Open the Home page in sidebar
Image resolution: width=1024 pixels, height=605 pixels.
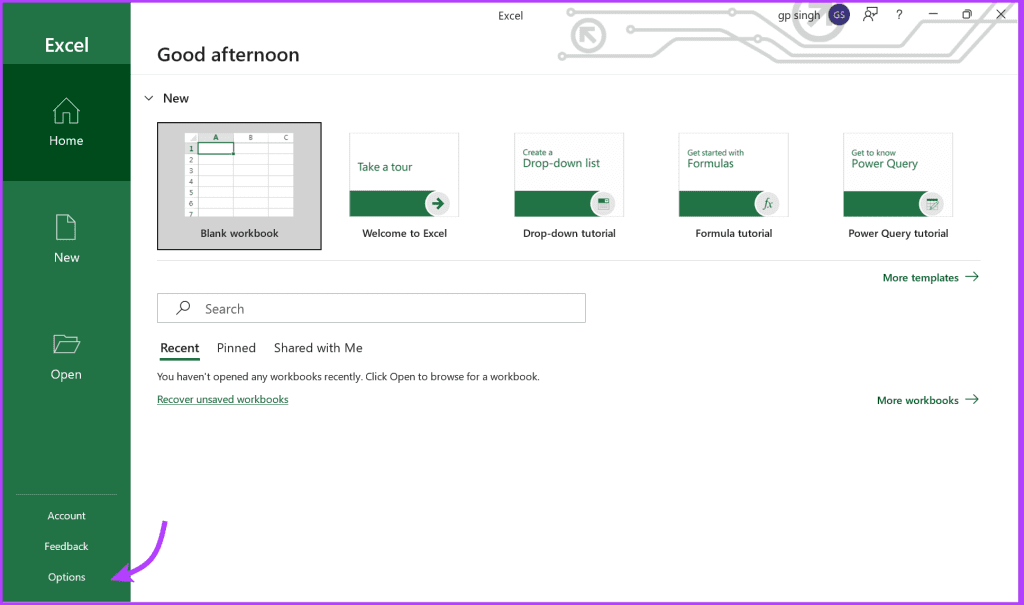[x=66, y=122]
